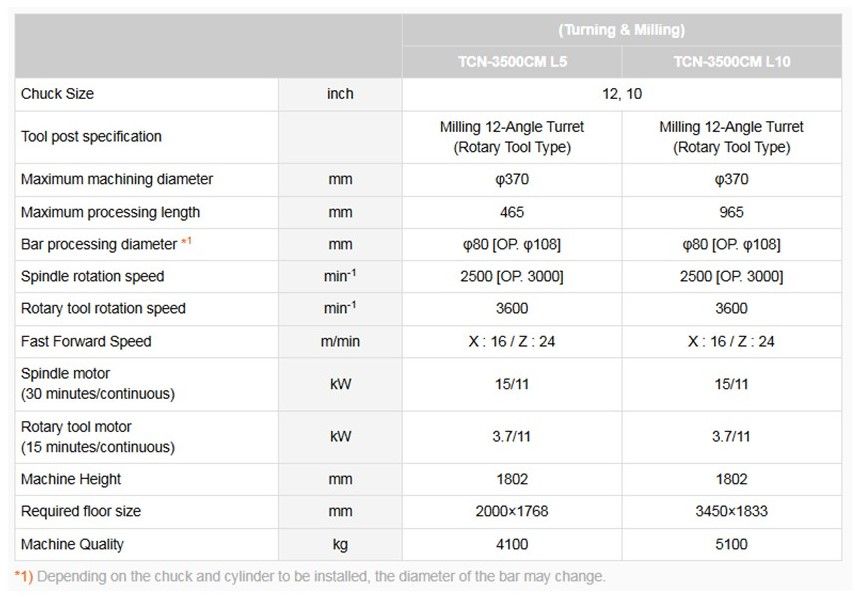Select the Turning & Milling header text
This screenshot has width=855, height=597.
622,30
